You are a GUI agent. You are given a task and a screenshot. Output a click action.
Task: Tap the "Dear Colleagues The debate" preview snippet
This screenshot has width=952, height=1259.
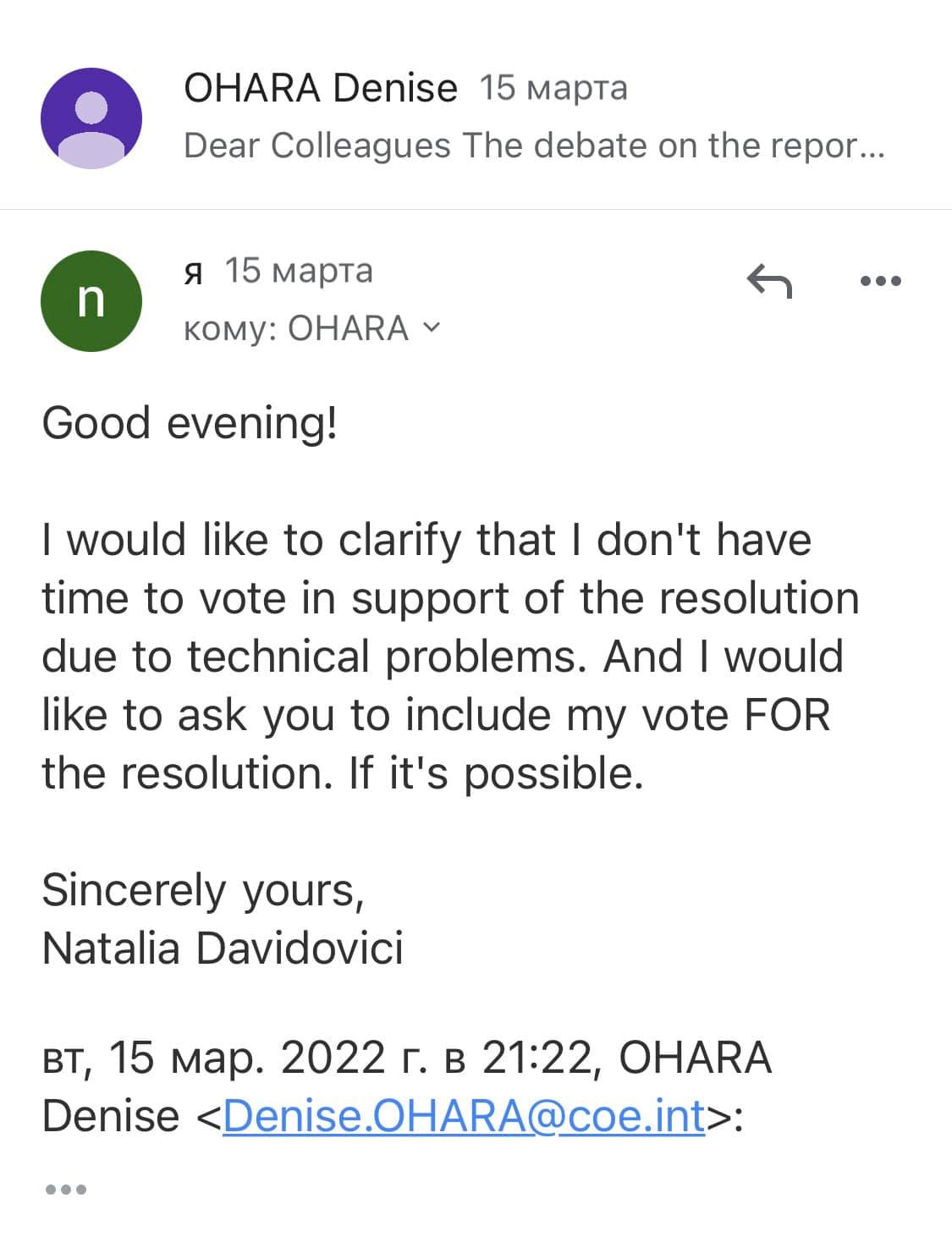point(534,146)
